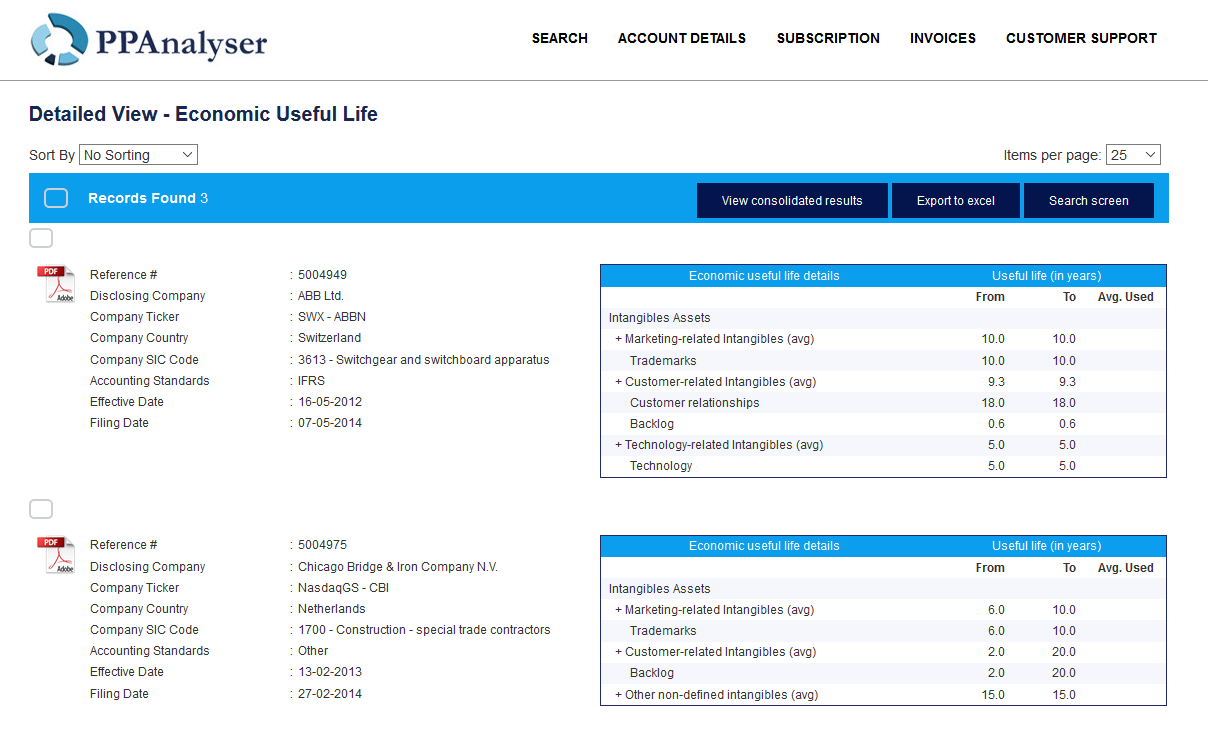This screenshot has height=730, width=1208.
Task: Open INVOICES menu item
Action: 943,38
